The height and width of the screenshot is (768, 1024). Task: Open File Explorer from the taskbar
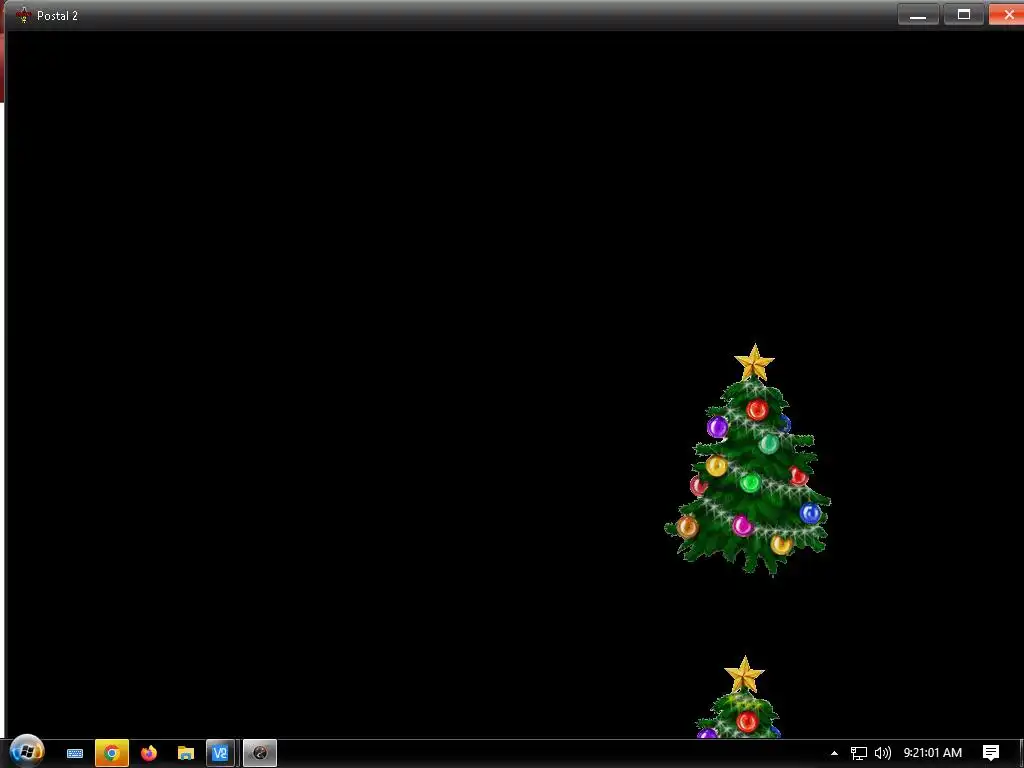(185, 754)
